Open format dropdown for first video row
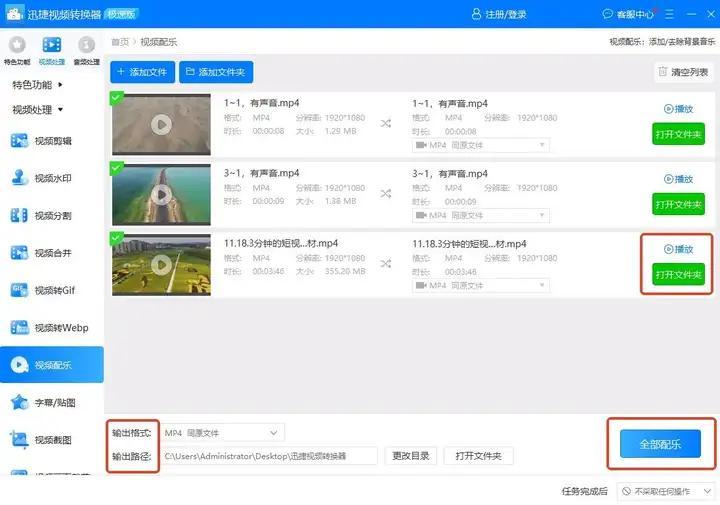The width and height of the screenshot is (720, 505). (x=480, y=145)
